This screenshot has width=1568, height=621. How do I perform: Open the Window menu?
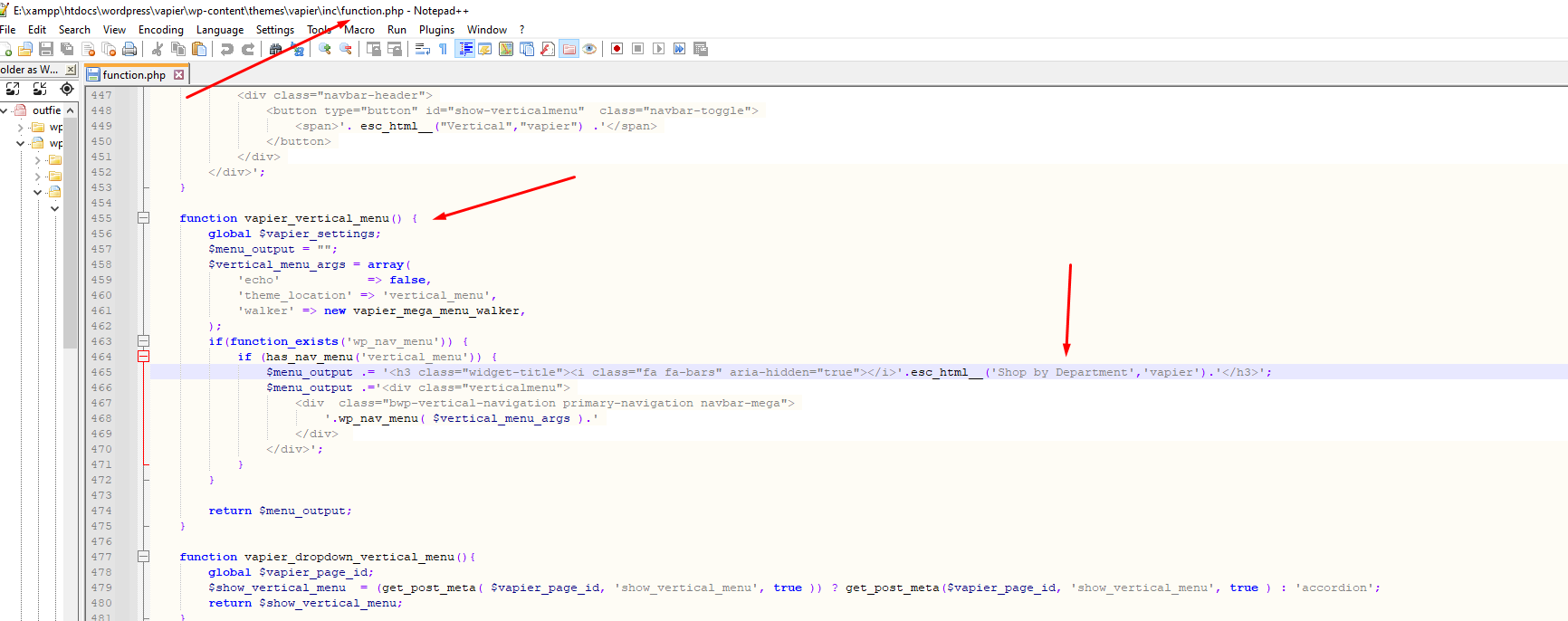click(x=487, y=30)
